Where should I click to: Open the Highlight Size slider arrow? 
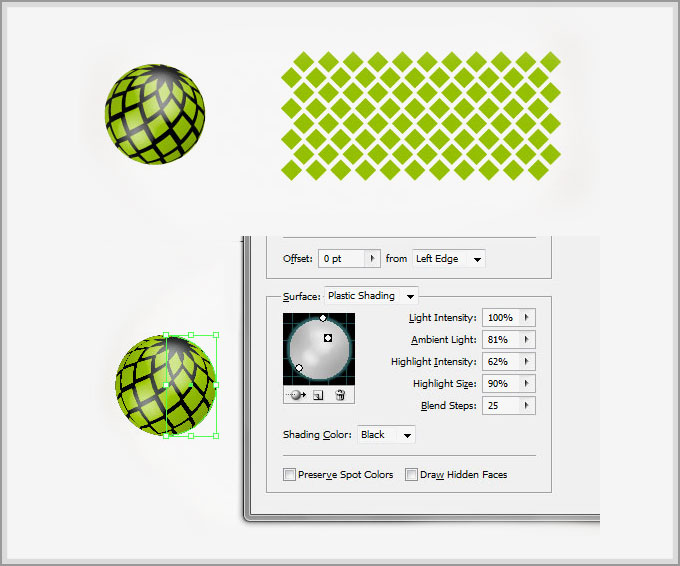click(527, 383)
